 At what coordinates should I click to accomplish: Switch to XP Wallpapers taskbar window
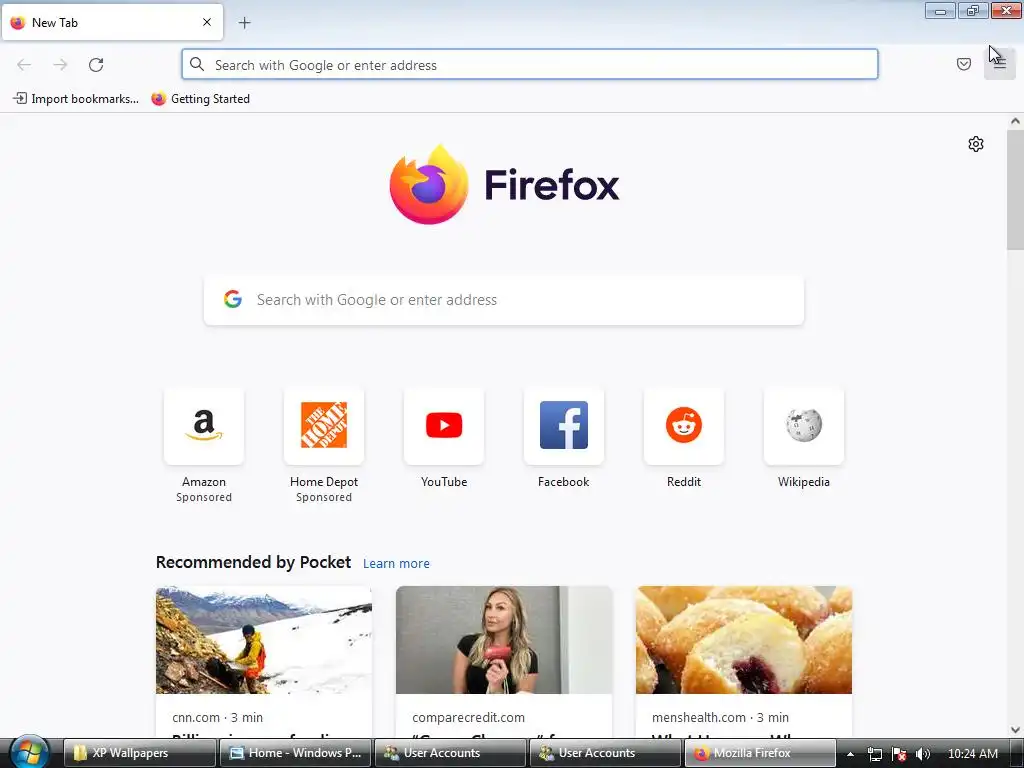[140, 753]
